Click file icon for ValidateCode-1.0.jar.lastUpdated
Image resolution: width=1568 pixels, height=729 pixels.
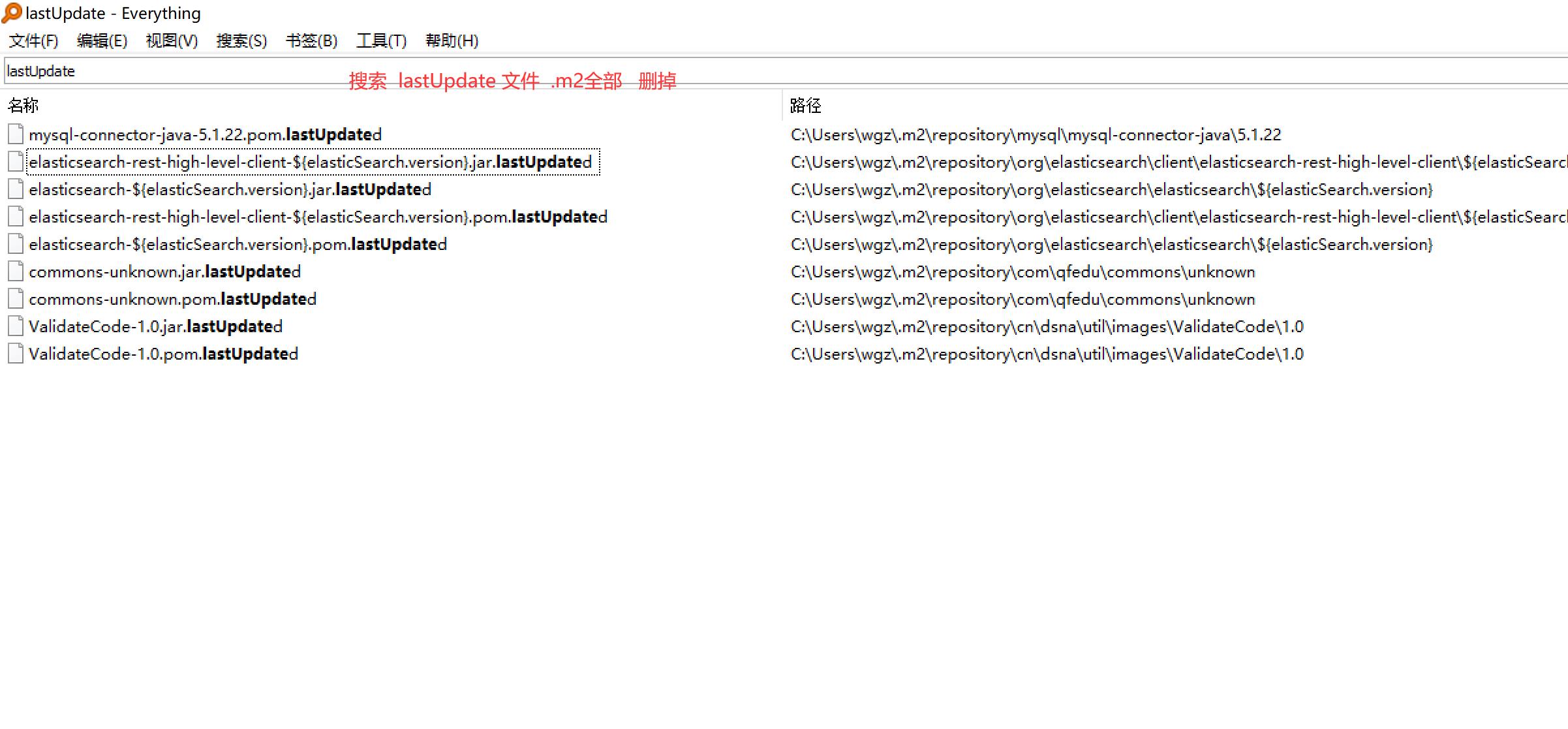pos(16,326)
